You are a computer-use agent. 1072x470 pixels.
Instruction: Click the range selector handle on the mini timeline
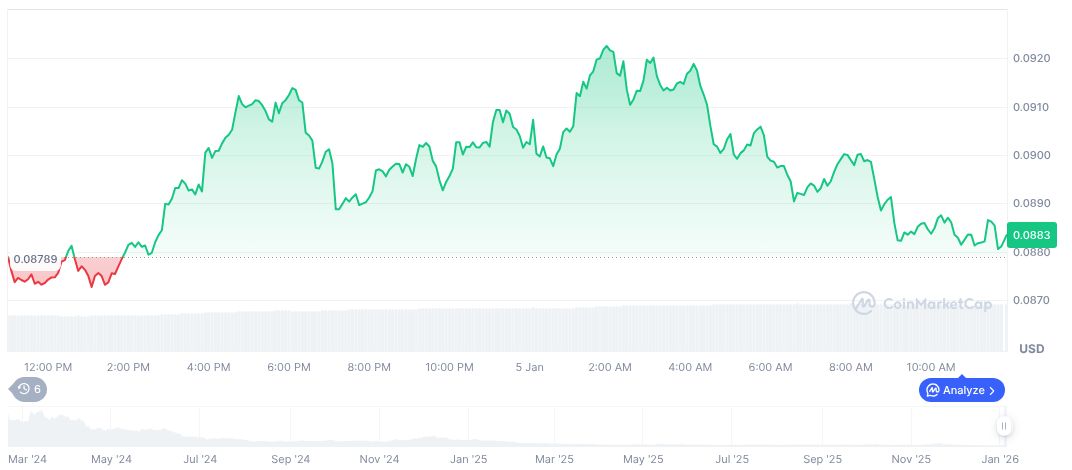pos(1003,427)
